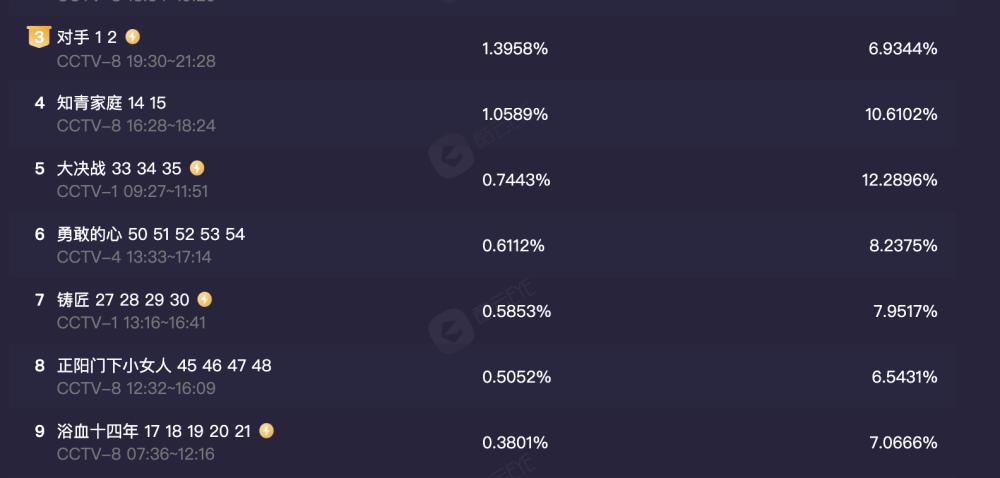Screen dimensions: 1000x478
Task: Click share value 12.2896%
Action: point(900,180)
